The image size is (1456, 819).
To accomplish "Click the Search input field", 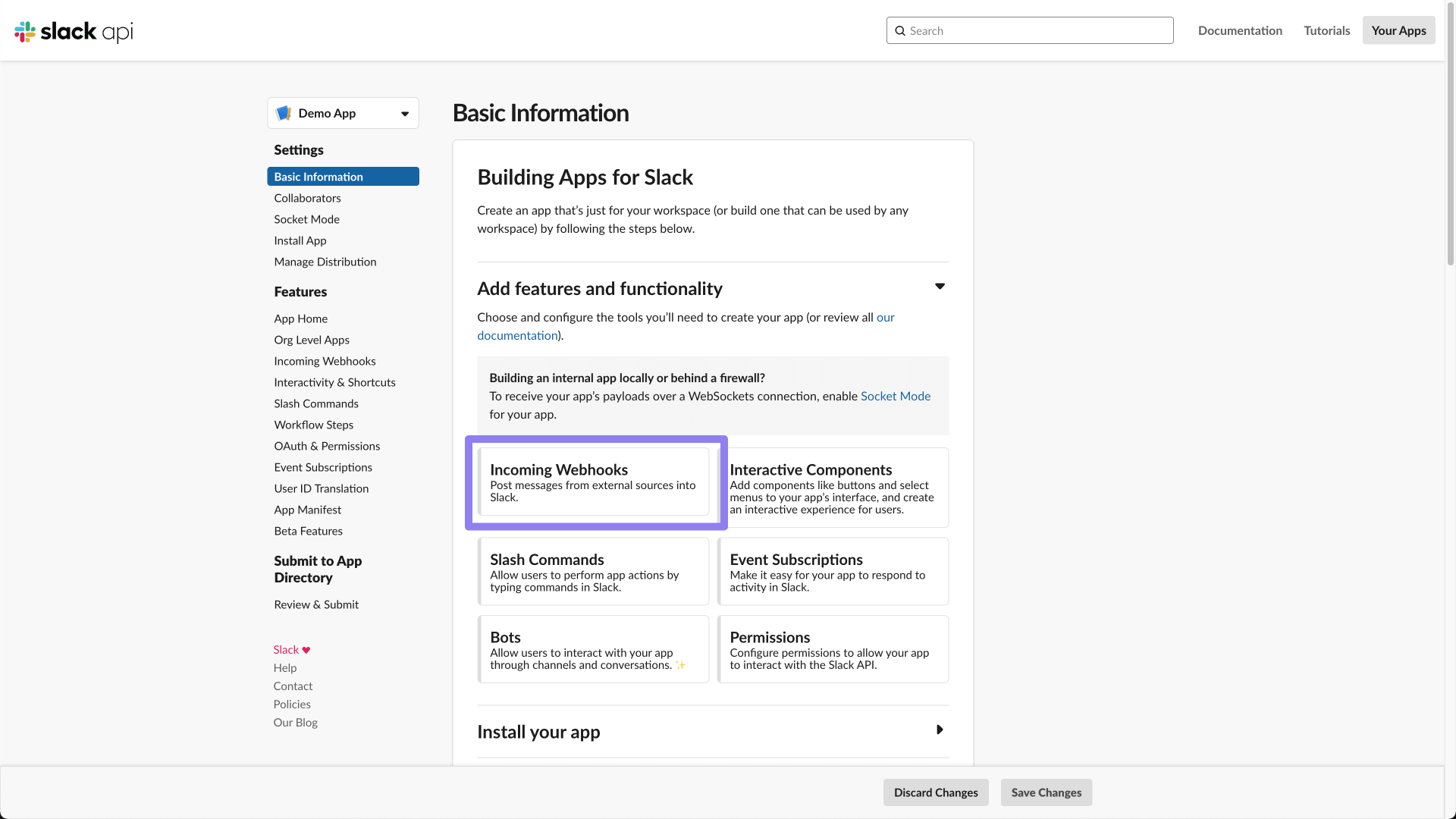I will click(x=1029, y=30).
